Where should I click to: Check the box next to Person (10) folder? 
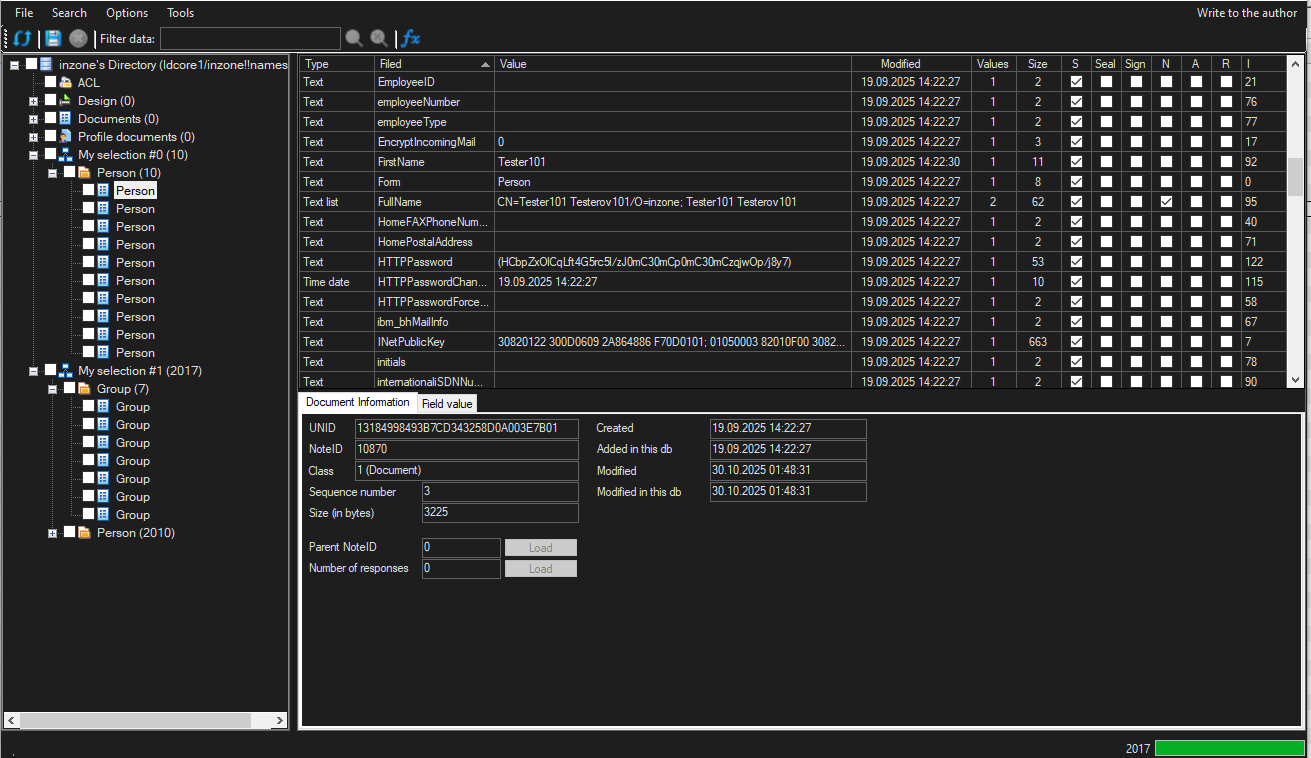(x=71, y=172)
